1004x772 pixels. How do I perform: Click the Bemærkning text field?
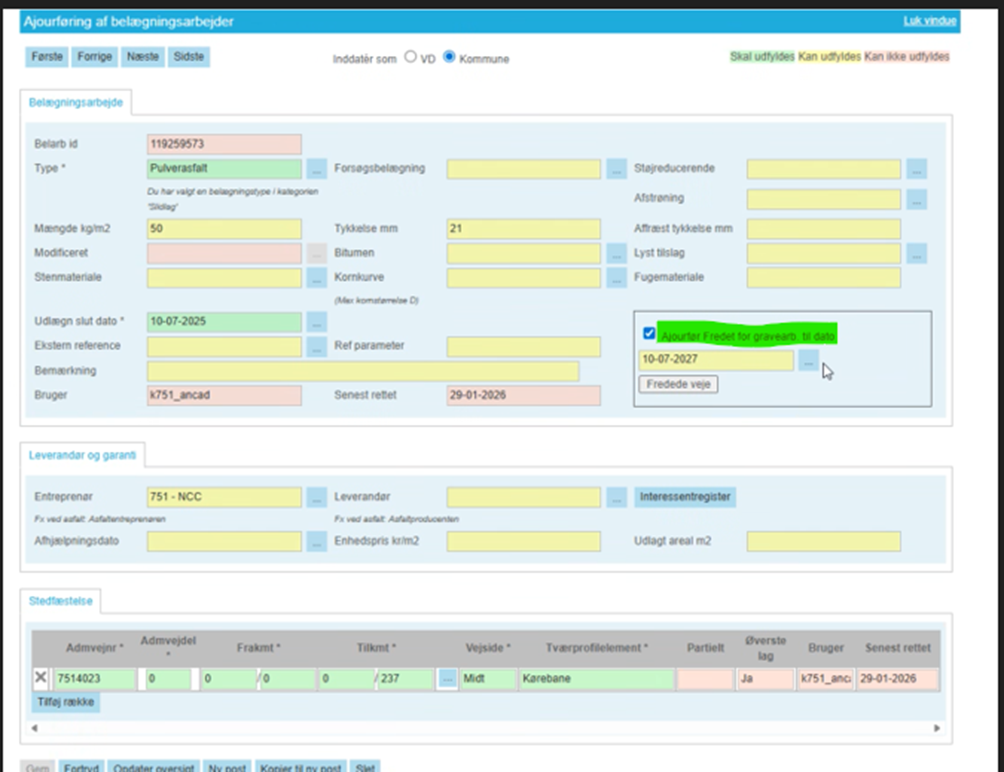363,372
